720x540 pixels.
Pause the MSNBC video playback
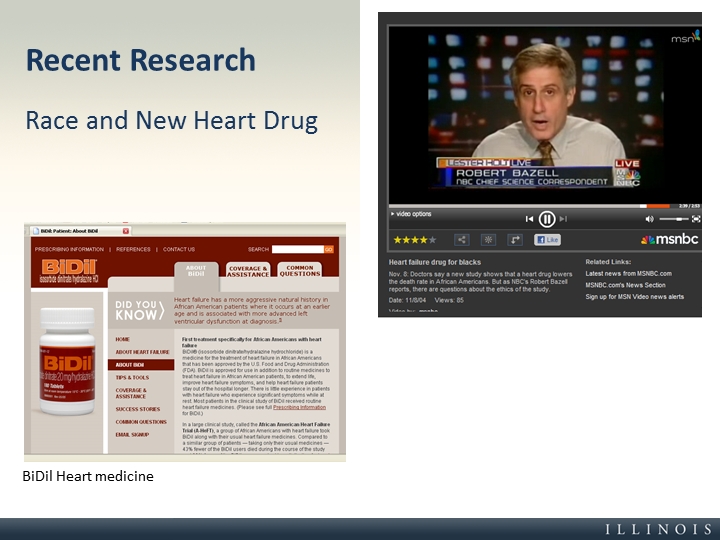pyautogui.click(x=546, y=219)
